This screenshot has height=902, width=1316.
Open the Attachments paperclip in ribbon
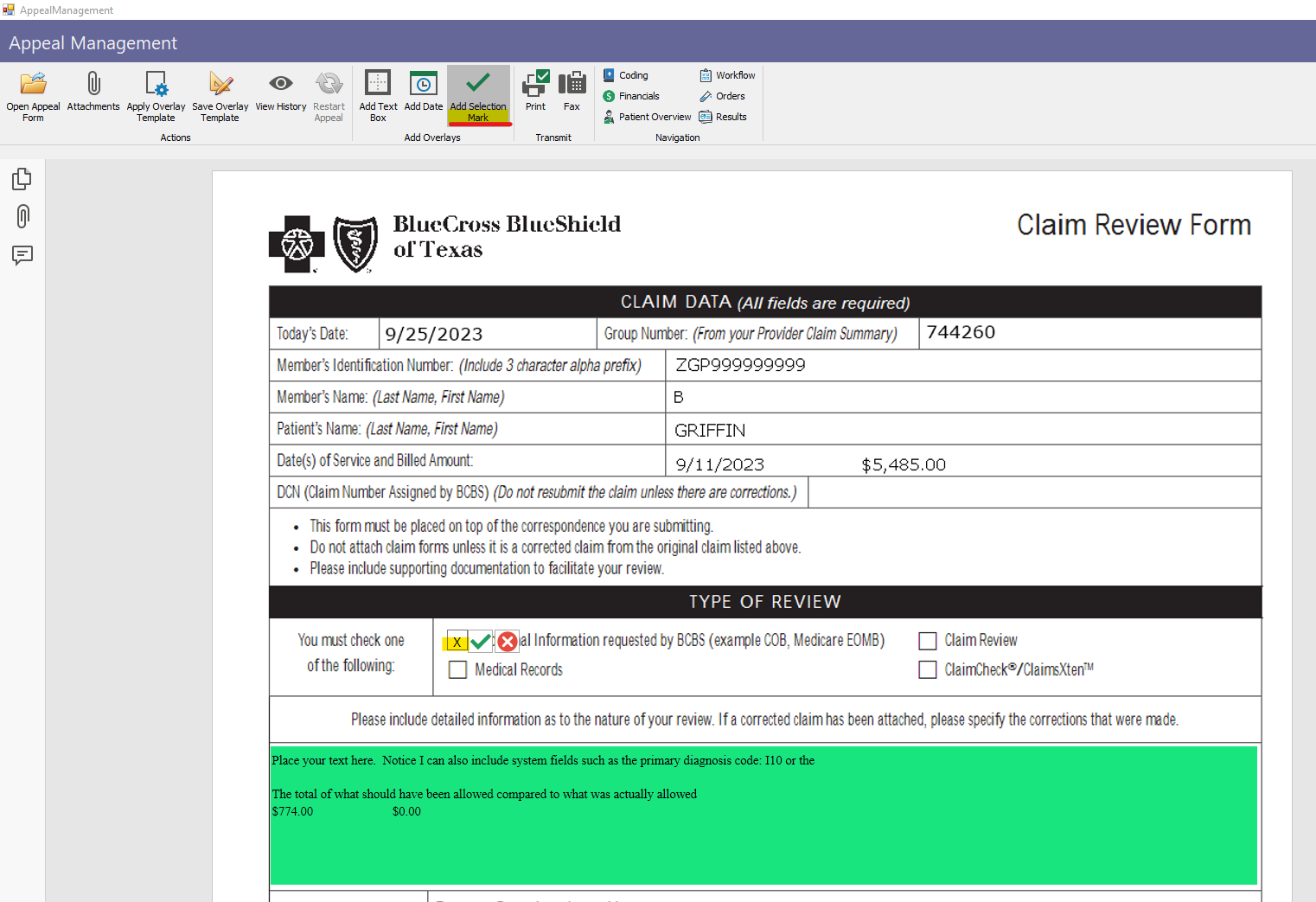click(93, 92)
